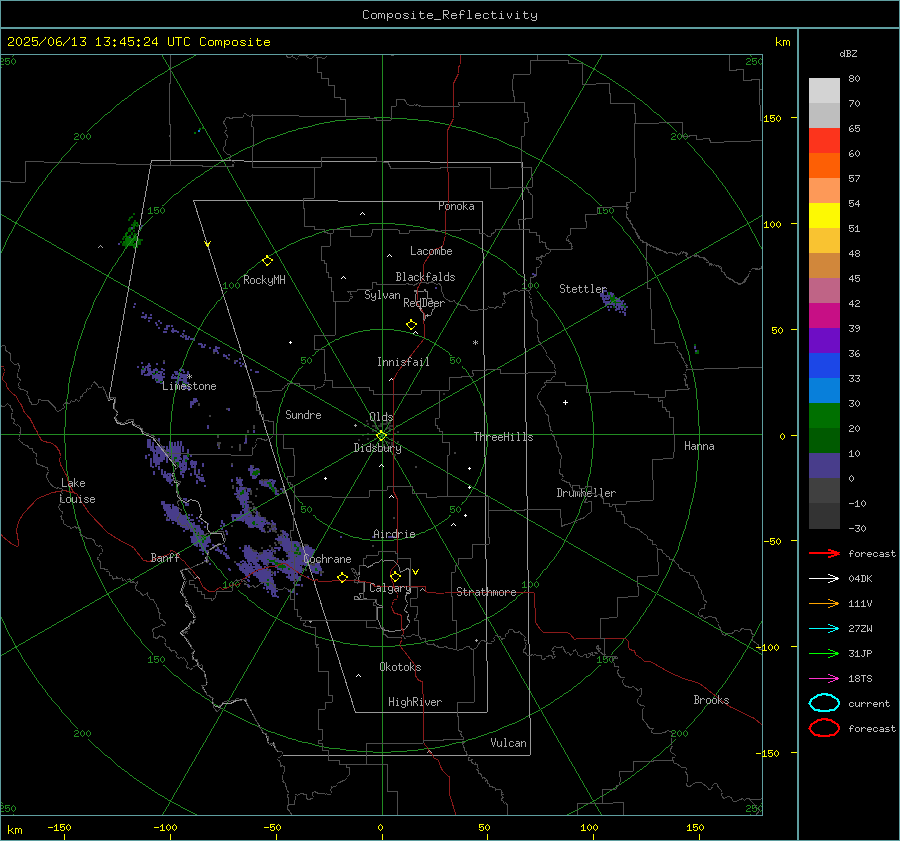Click the red 60 dBZ color swatch
Image resolution: width=900 pixels, height=841 pixels.
click(824, 140)
